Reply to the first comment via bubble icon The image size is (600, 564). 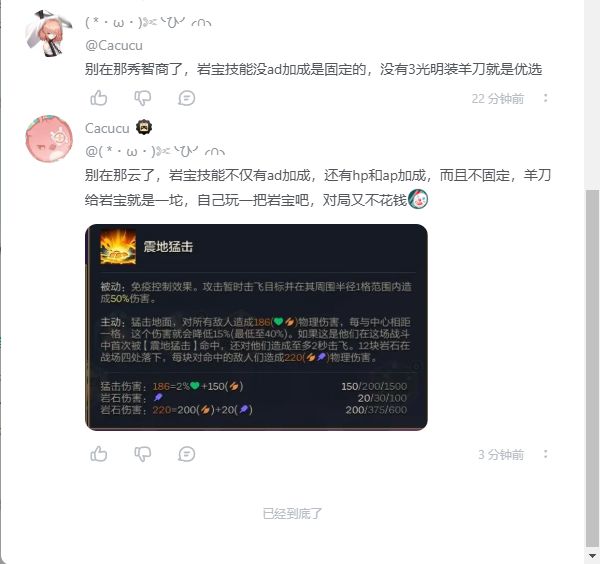pyautogui.click(x=187, y=98)
